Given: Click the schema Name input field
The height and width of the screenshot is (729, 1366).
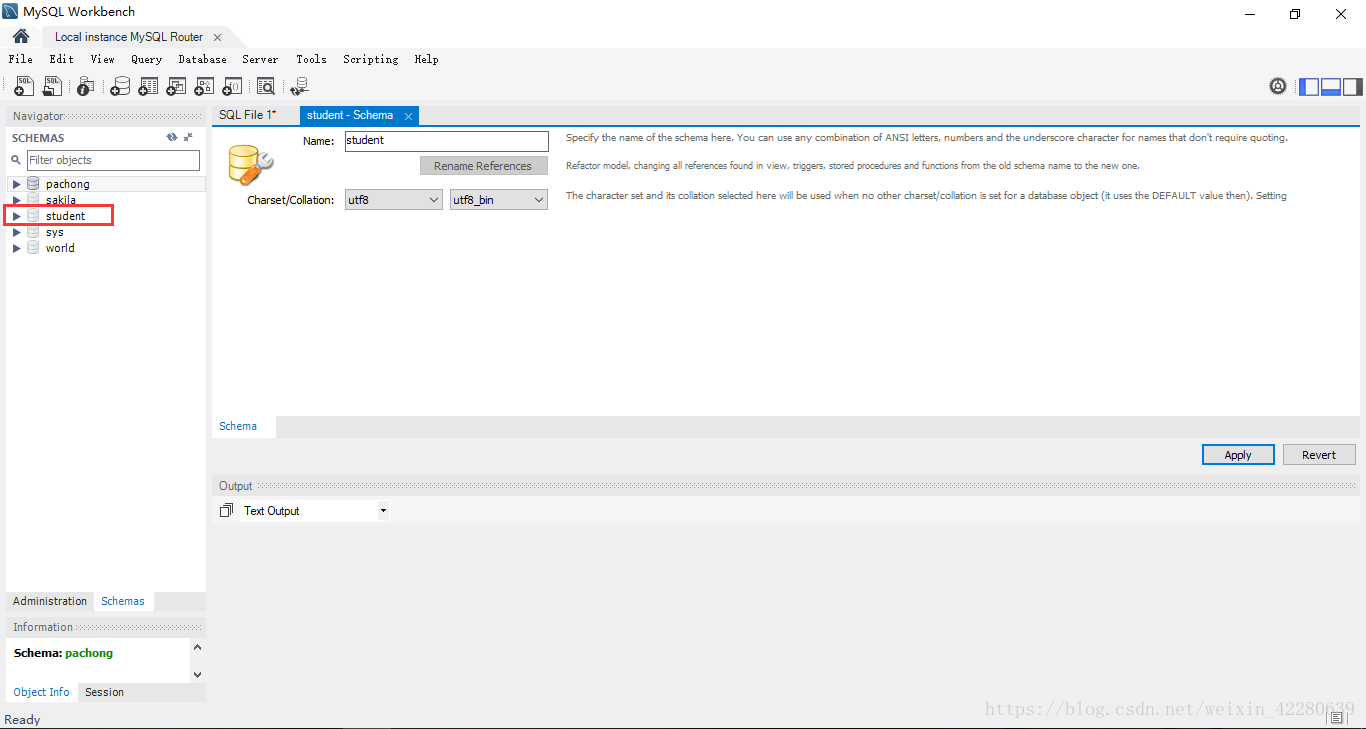Looking at the screenshot, I should (447, 141).
